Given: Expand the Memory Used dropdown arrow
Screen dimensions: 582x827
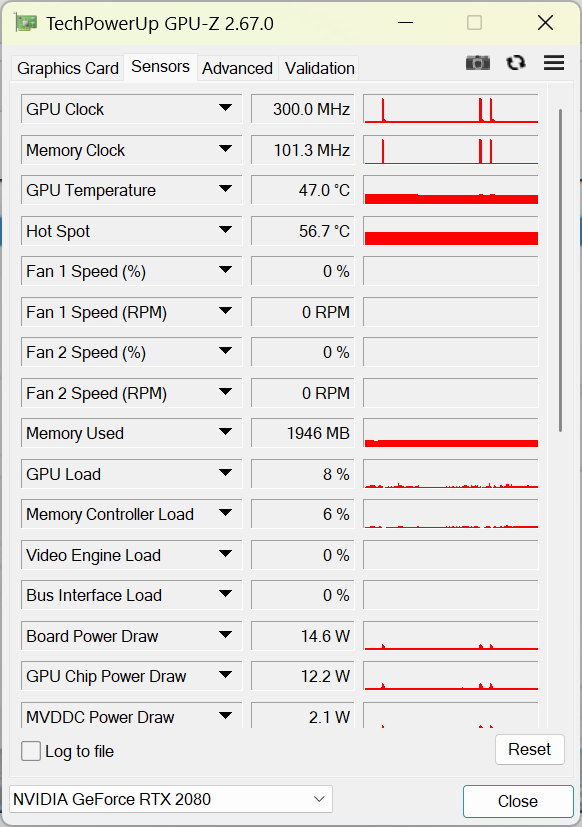Looking at the screenshot, I should [225, 432].
